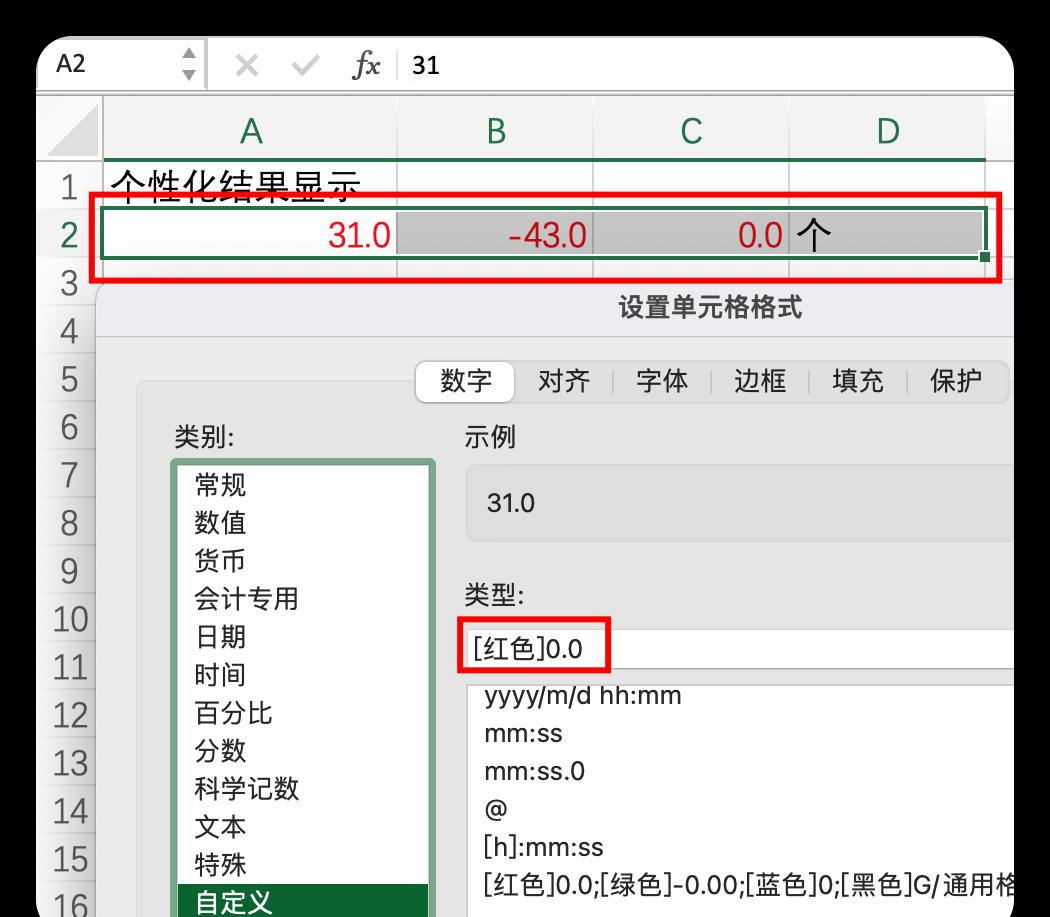Click cell A2 showing 31.0
This screenshot has width=1050, height=917.
pyautogui.click(x=250, y=234)
